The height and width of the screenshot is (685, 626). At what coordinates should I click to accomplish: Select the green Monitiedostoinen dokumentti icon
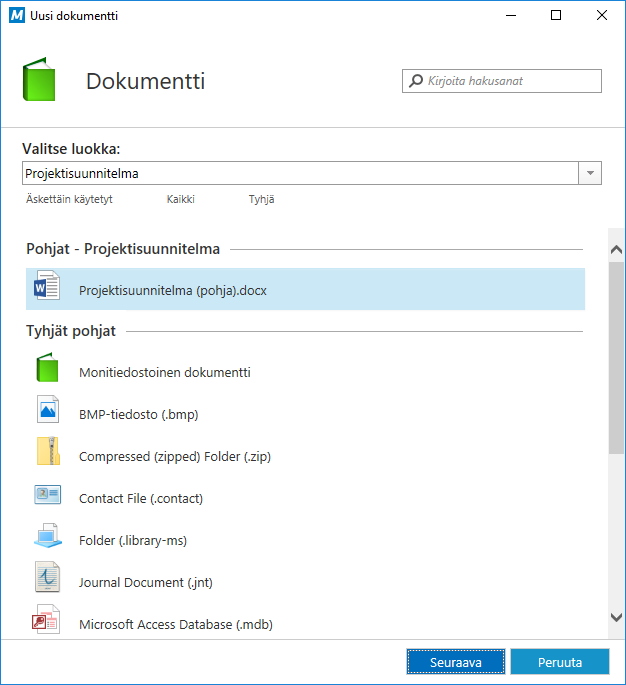(x=47, y=370)
